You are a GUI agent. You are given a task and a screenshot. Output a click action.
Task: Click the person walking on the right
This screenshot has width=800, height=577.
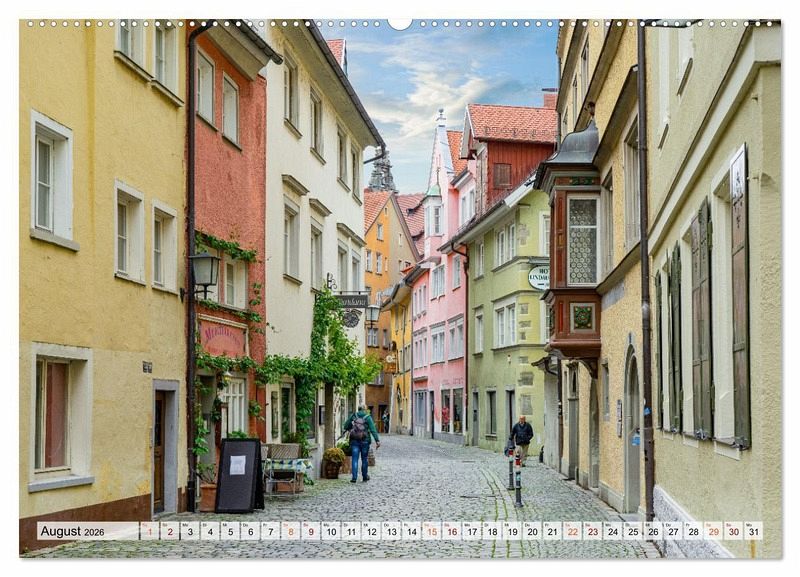(522, 439)
